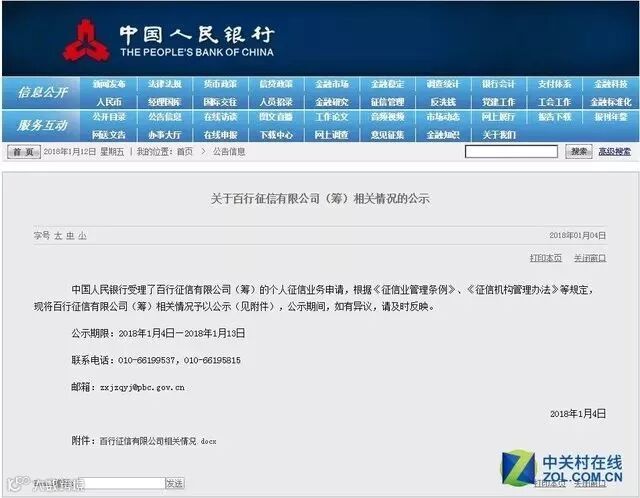Screen dimensions: 640x498
Task: Select 国际交往 in the navigation bar
Action: (220, 102)
